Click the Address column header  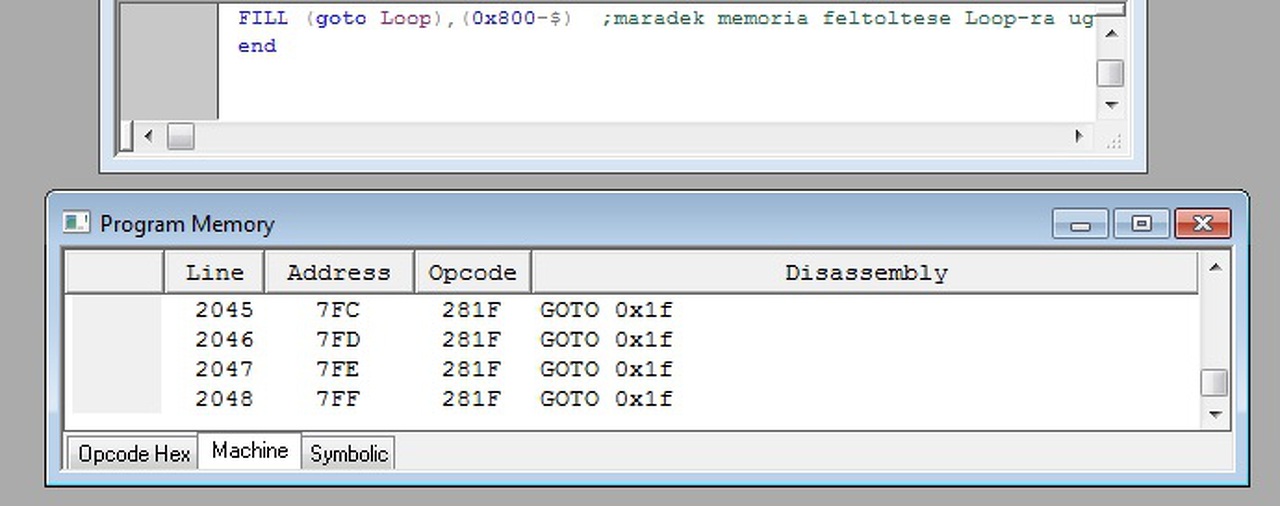click(x=339, y=273)
